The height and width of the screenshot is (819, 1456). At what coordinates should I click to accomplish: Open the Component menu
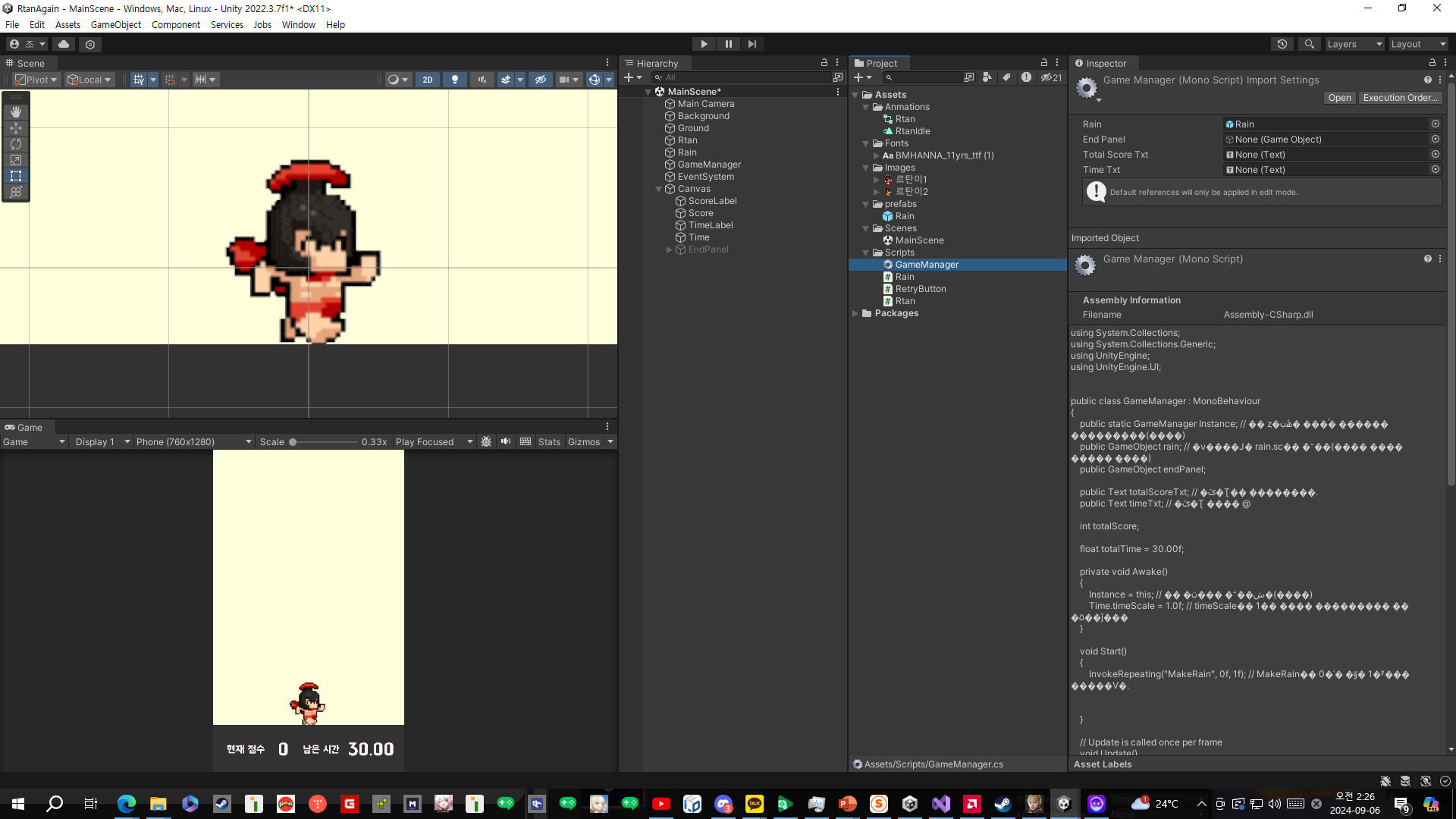click(x=176, y=24)
